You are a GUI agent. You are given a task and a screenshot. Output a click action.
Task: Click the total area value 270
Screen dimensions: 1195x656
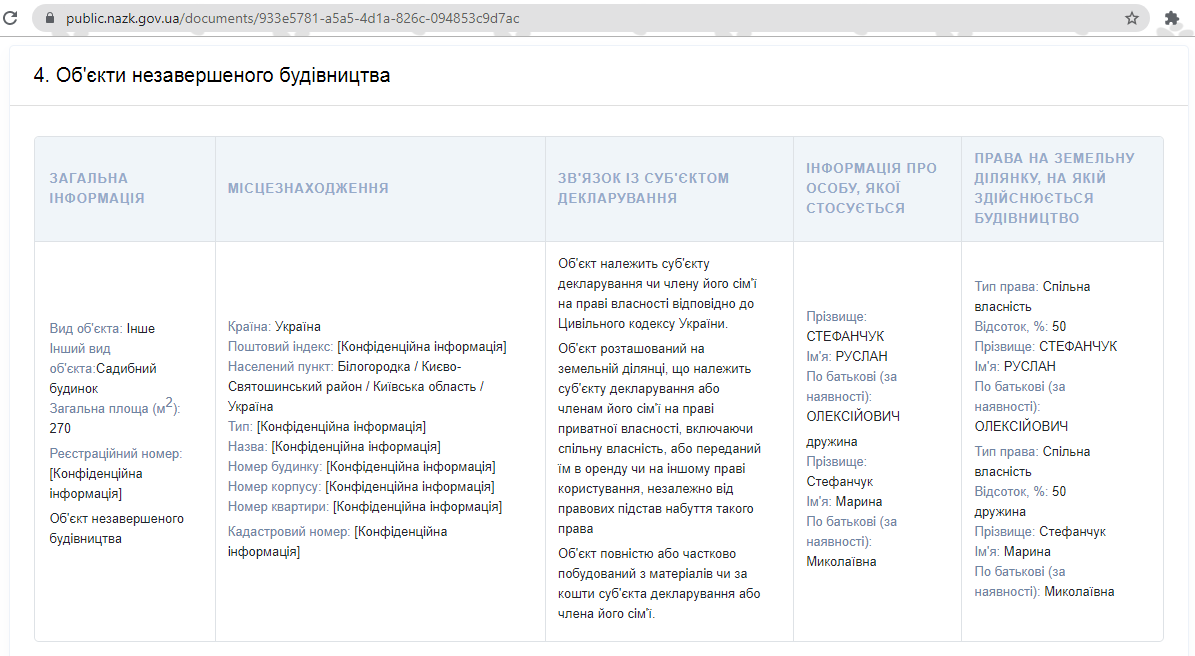(x=60, y=428)
